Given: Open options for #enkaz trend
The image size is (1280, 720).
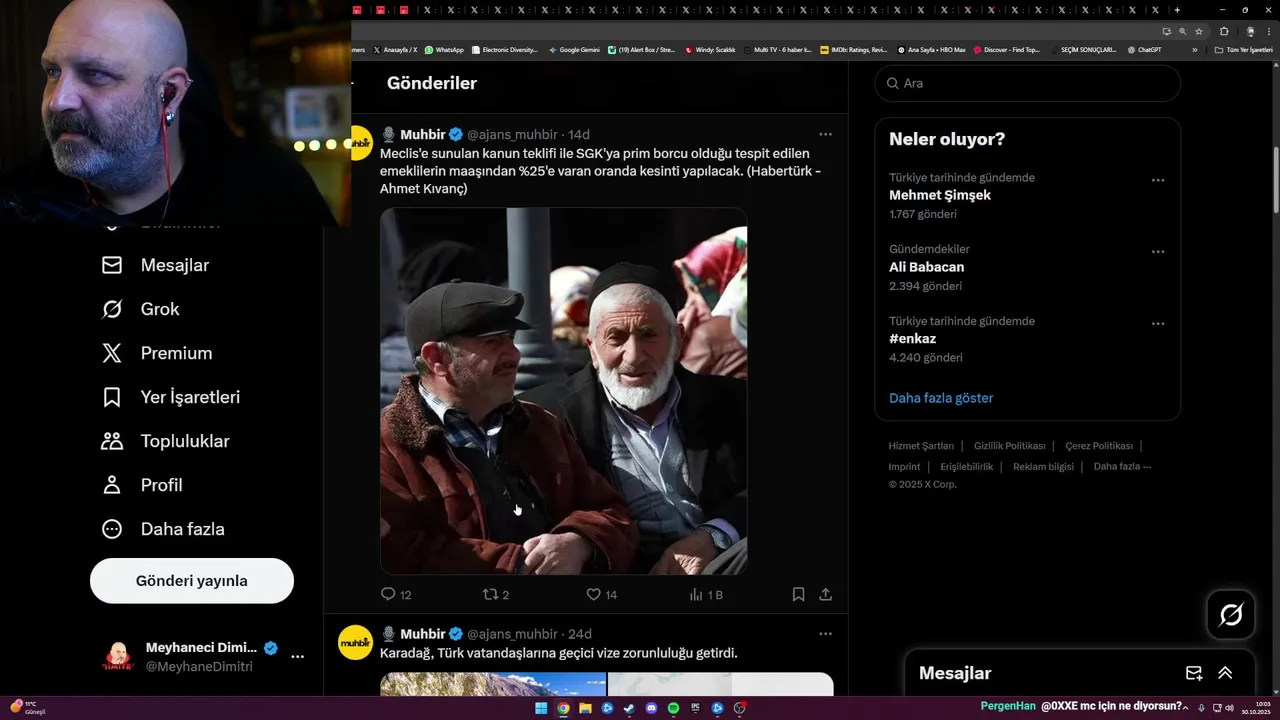Looking at the screenshot, I should [x=1158, y=324].
